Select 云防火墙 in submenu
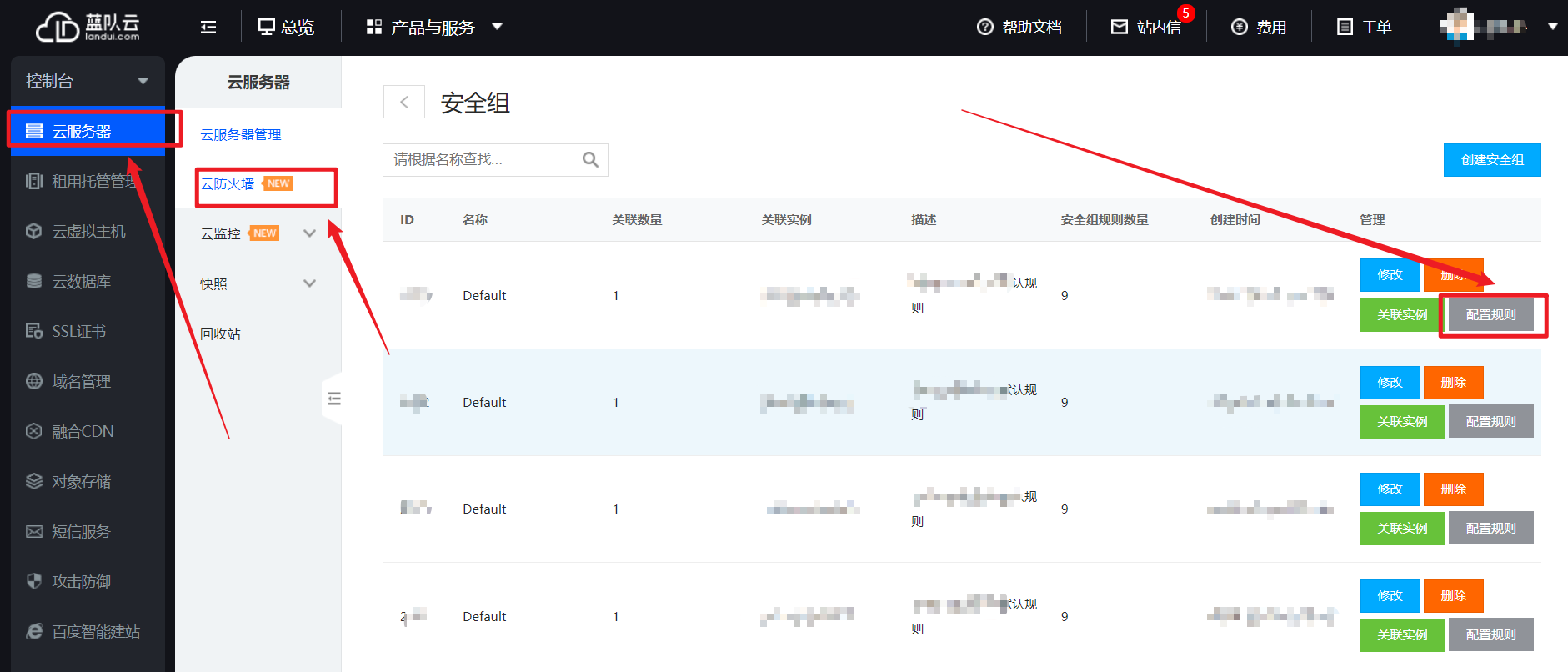The height and width of the screenshot is (672, 1568). coord(228,184)
